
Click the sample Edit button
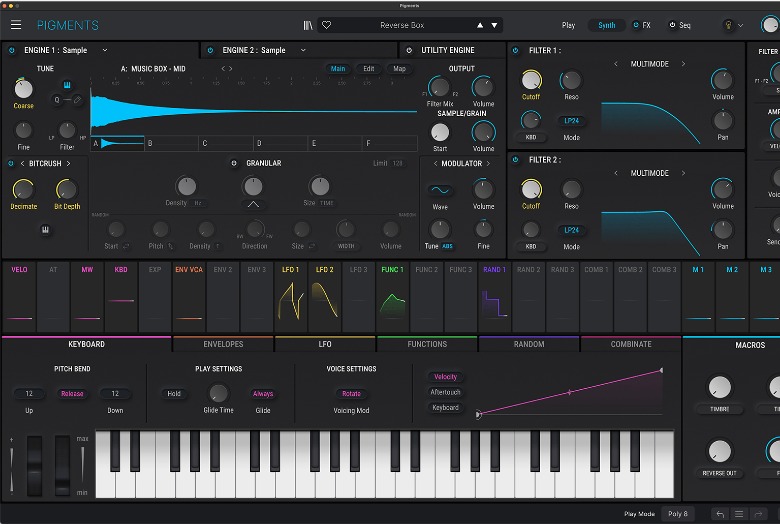[x=369, y=69]
